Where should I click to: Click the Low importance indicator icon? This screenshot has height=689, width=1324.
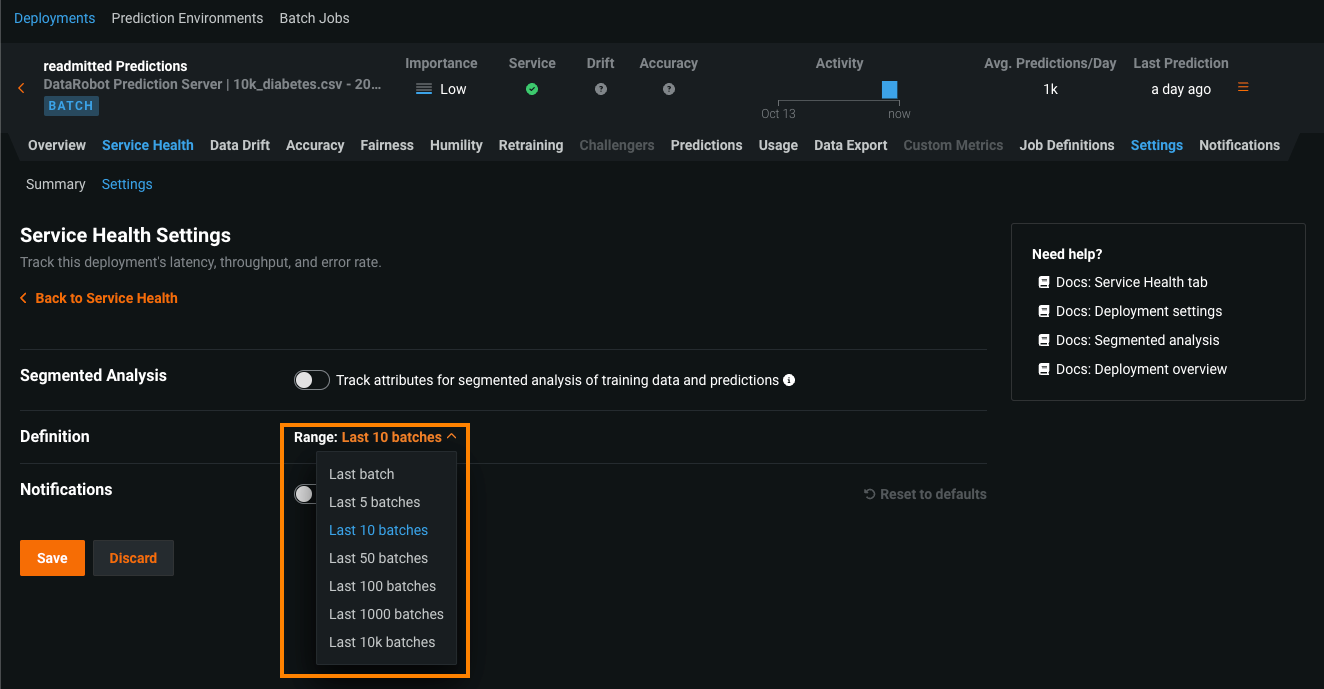pyautogui.click(x=423, y=89)
